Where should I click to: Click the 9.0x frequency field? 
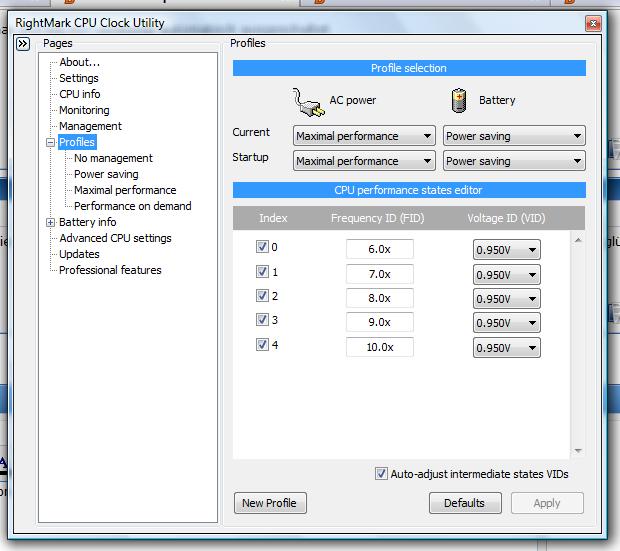tap(380, 322)
